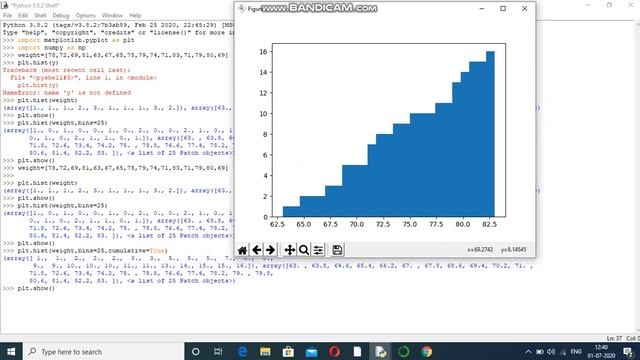This screenshot has height=360, width=640.
Task: Click 'import matplotlib.pyplot as plt' line
Action: [x=76, y=40]
